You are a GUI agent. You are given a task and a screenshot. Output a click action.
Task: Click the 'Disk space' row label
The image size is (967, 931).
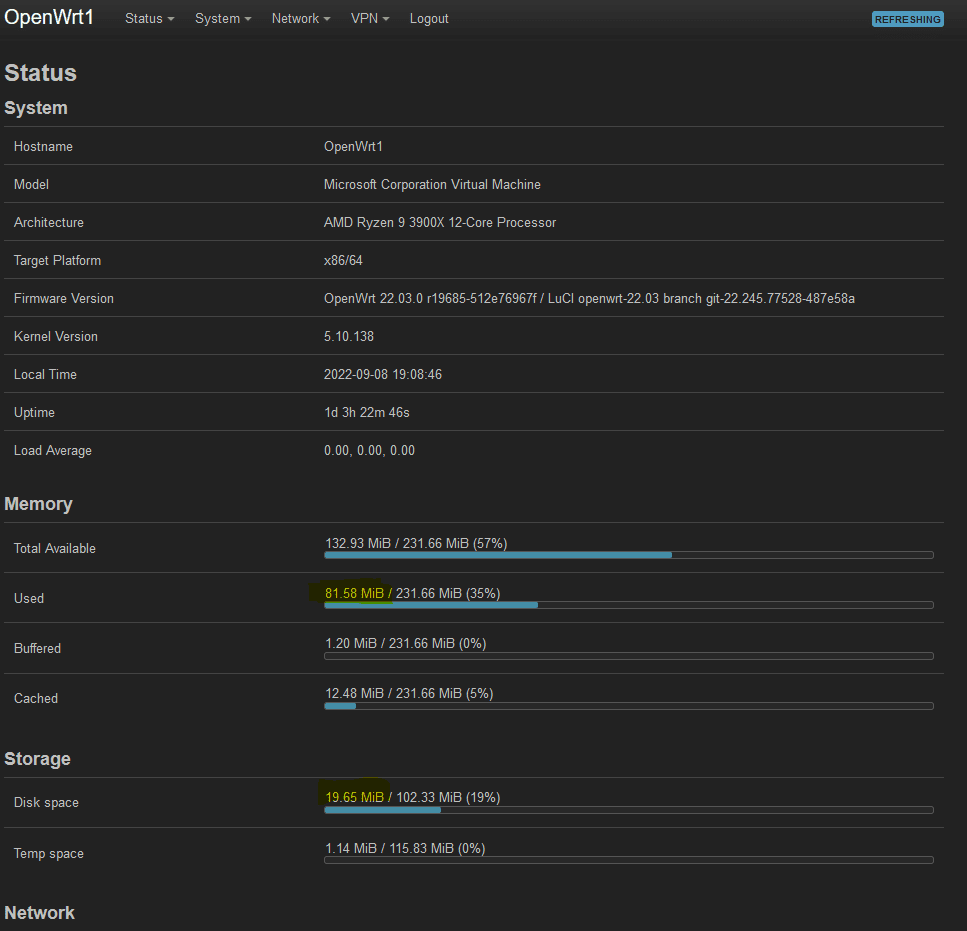[46, 803]
